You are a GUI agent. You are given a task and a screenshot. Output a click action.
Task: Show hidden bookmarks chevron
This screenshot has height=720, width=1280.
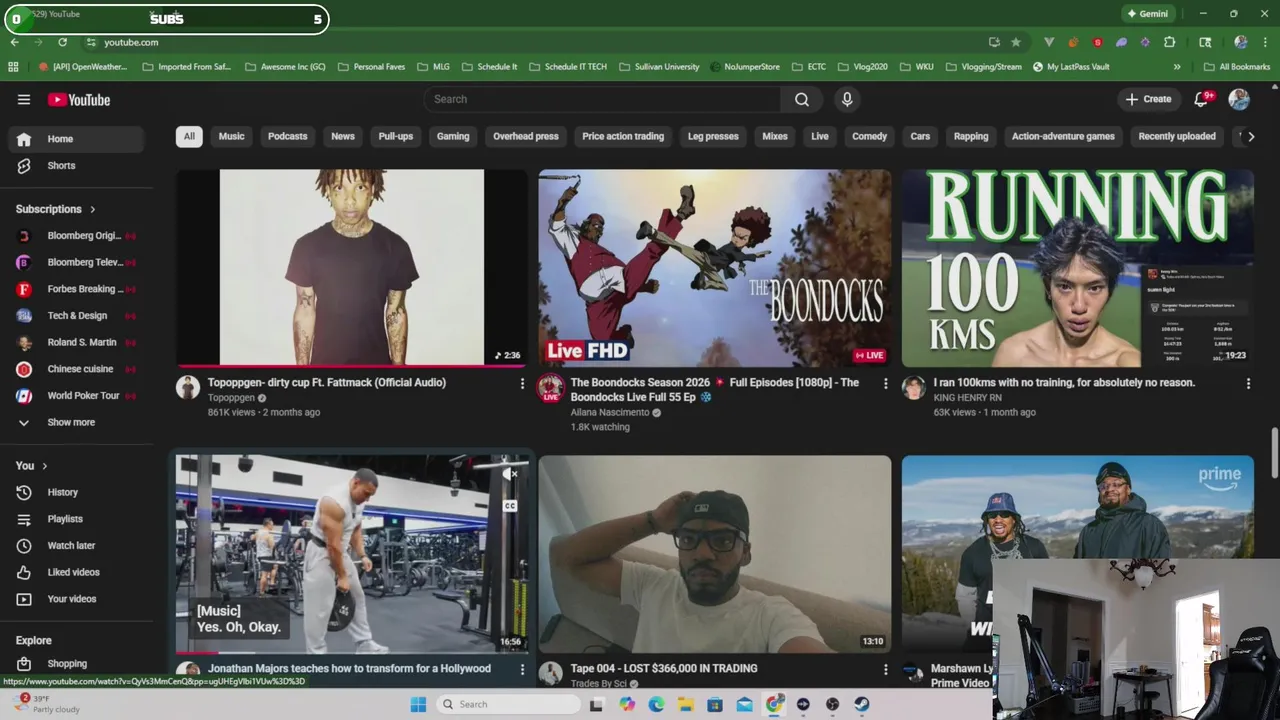click(x=1177, y=67)
